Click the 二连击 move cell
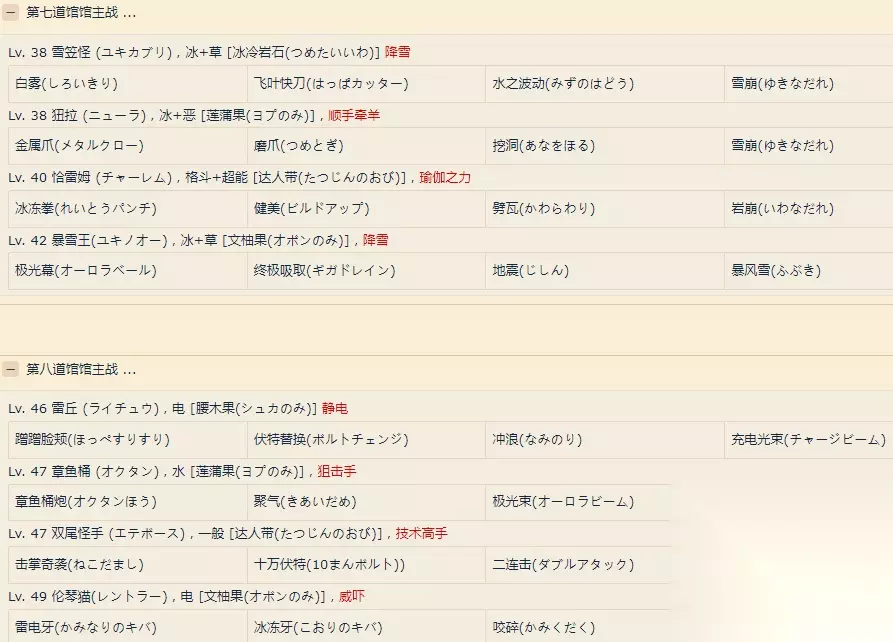Image resolution: width=893 pixels, height=642 pixels. (578, 565)
